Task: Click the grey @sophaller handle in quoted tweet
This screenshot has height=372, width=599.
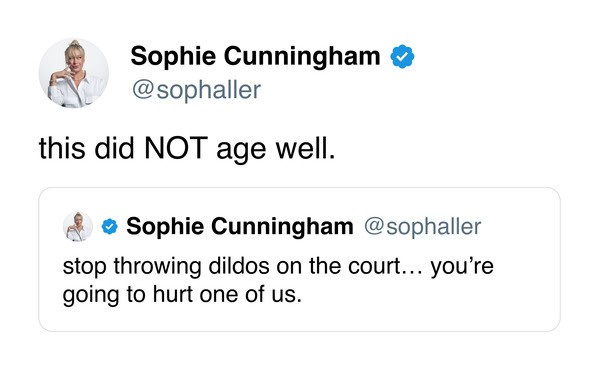Action: 423,227
